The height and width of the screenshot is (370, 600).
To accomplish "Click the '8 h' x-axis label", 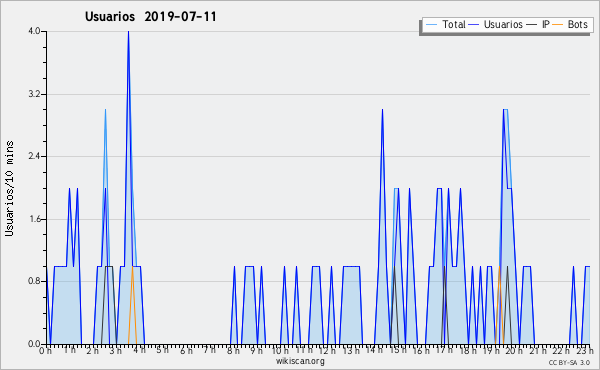I will 233,351.
